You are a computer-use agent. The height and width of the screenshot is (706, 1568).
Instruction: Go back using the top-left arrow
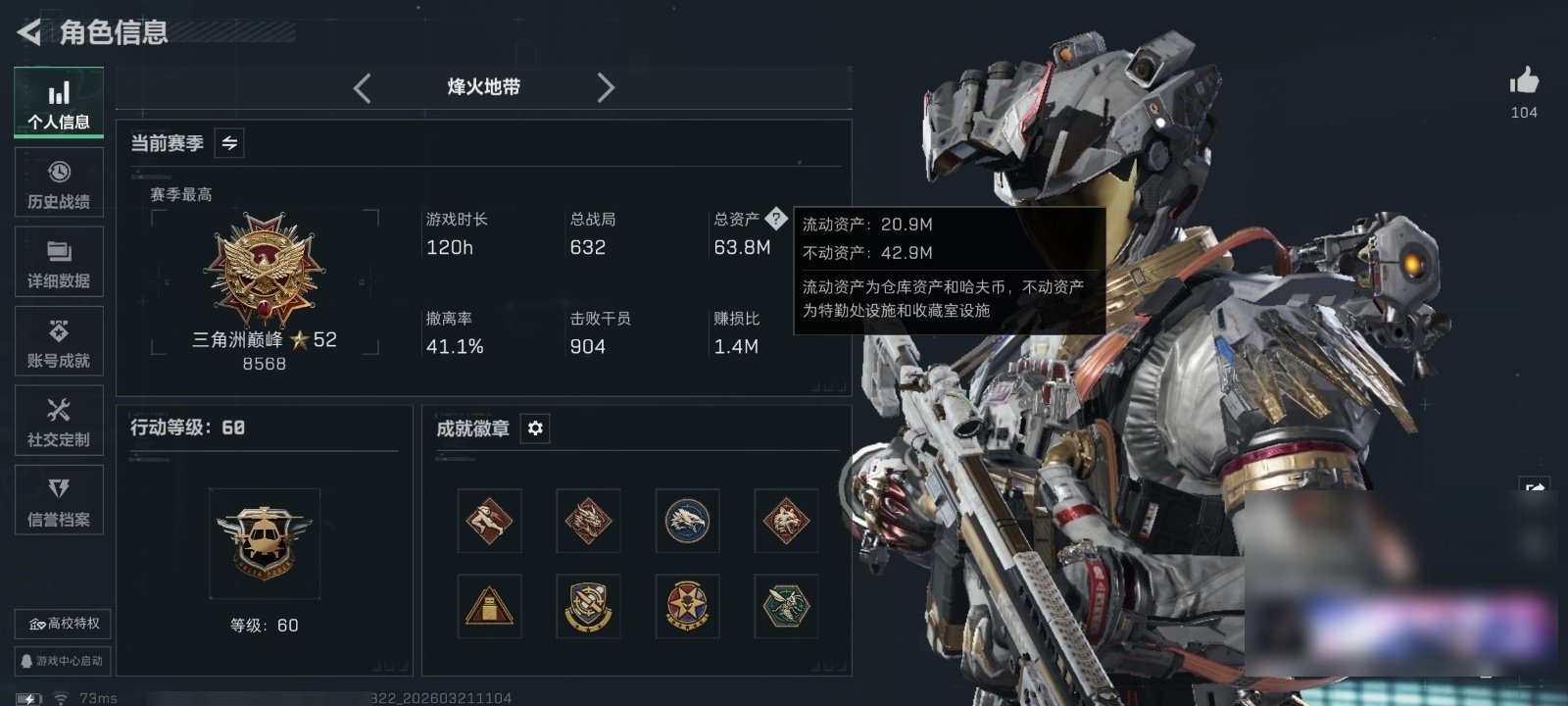[x=29, y=32]
